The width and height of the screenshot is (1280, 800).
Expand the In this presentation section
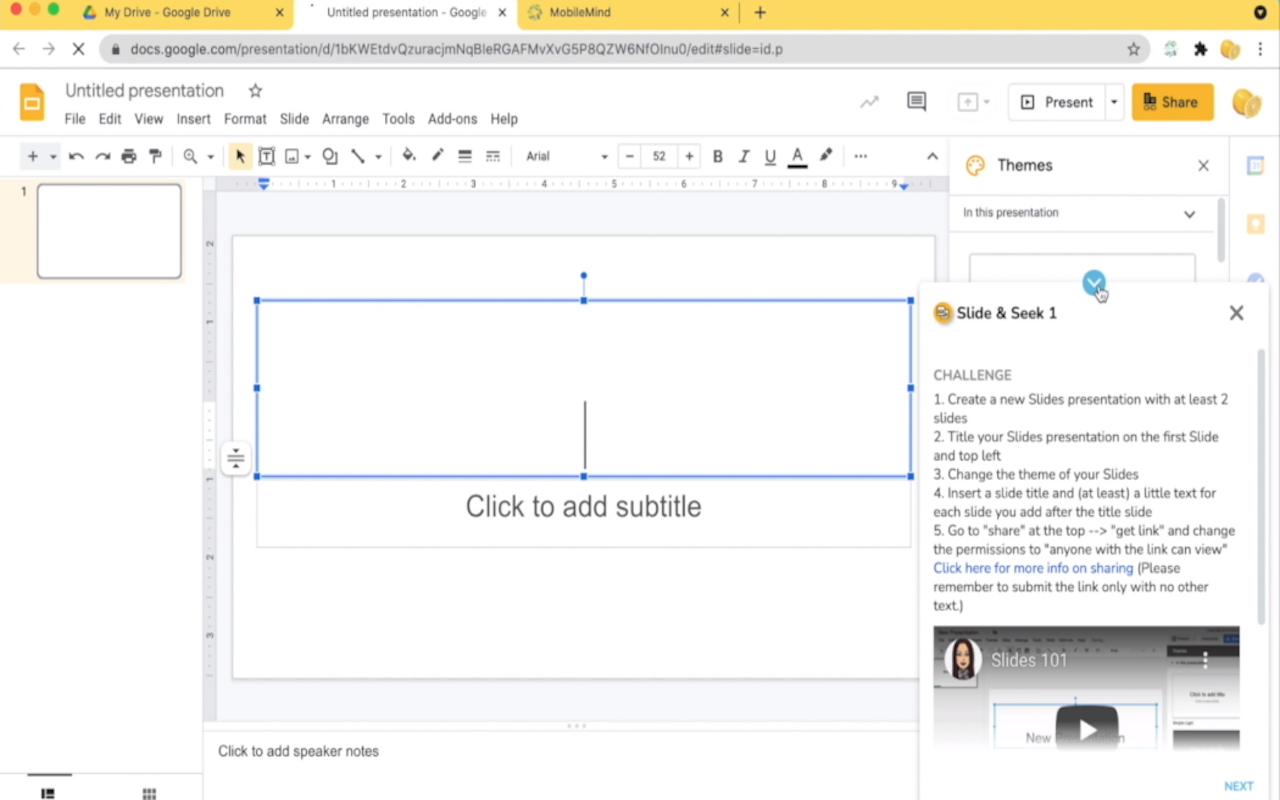point(1079,213)
